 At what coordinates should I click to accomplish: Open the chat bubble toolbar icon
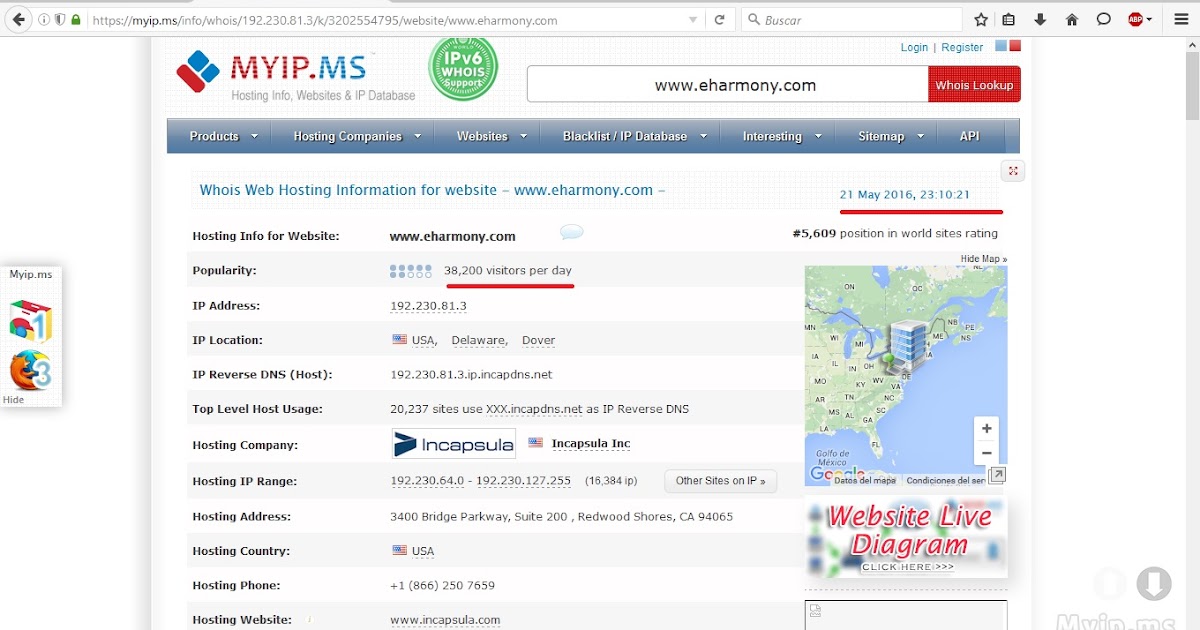tap(1104, 19)
